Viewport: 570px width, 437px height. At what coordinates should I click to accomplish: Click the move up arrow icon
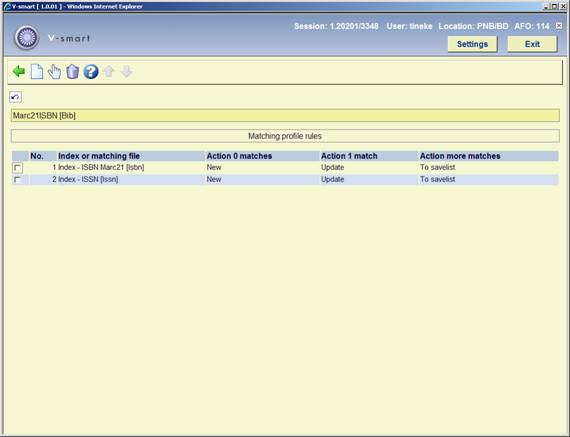109,72
